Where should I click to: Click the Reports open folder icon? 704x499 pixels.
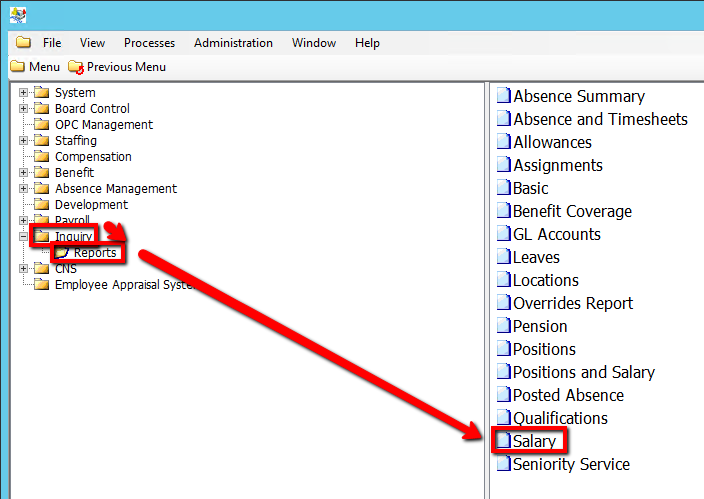tap(62, 253)
